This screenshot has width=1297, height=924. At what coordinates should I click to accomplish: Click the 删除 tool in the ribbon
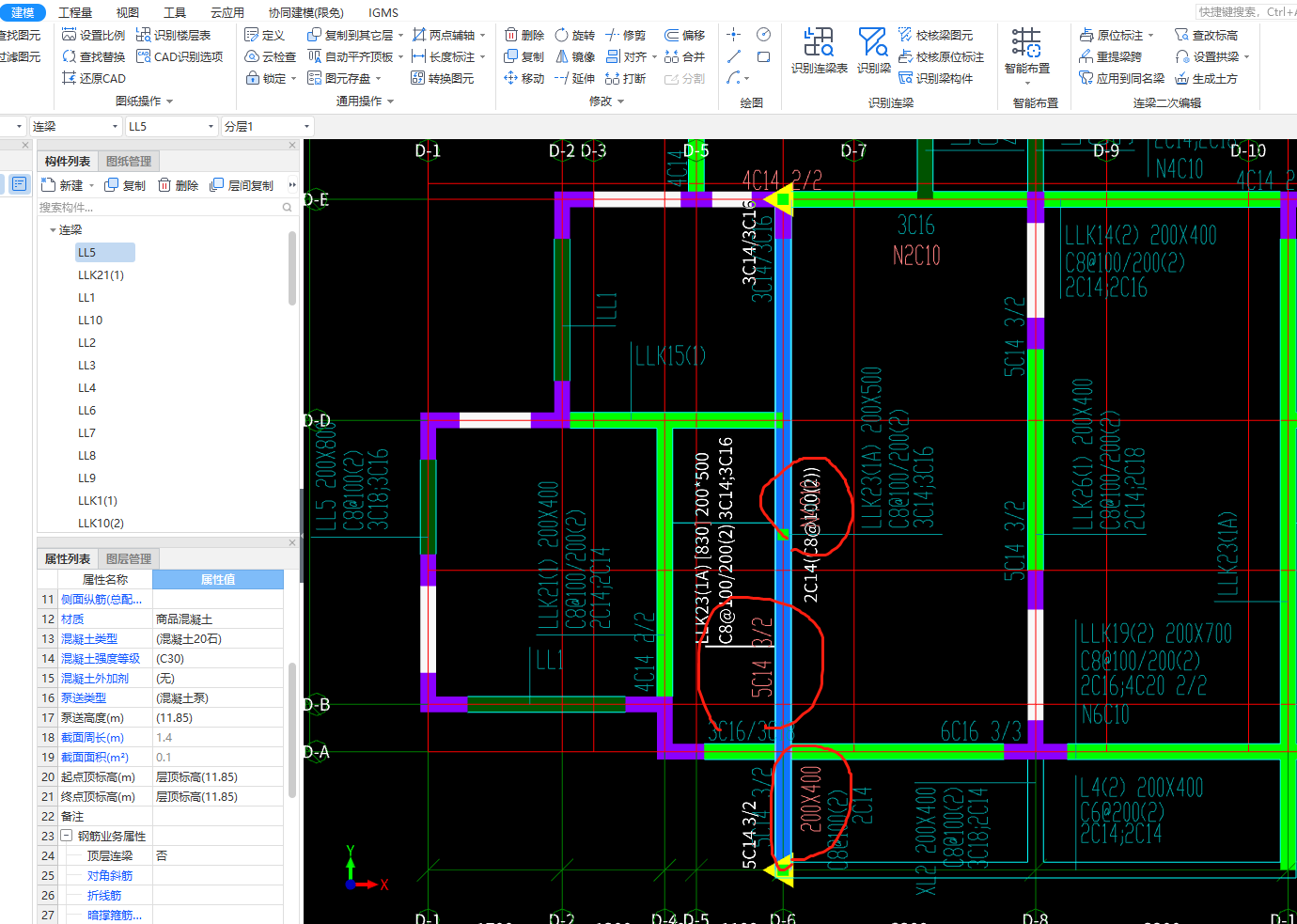tap(523, 35)
